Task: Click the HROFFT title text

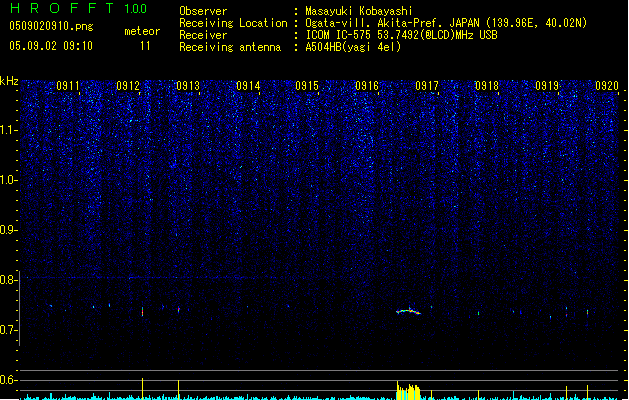Action: [x=62, y=8]
